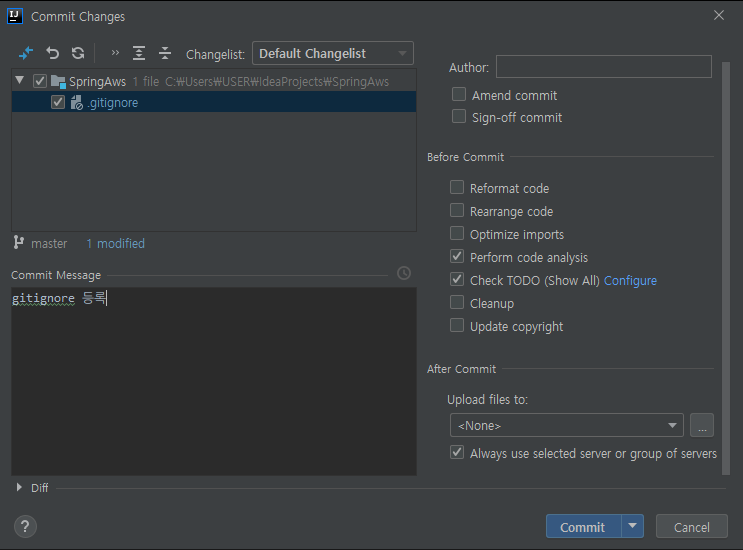
Task: Open the Configure link for TODO
Action: pos(630,281)
